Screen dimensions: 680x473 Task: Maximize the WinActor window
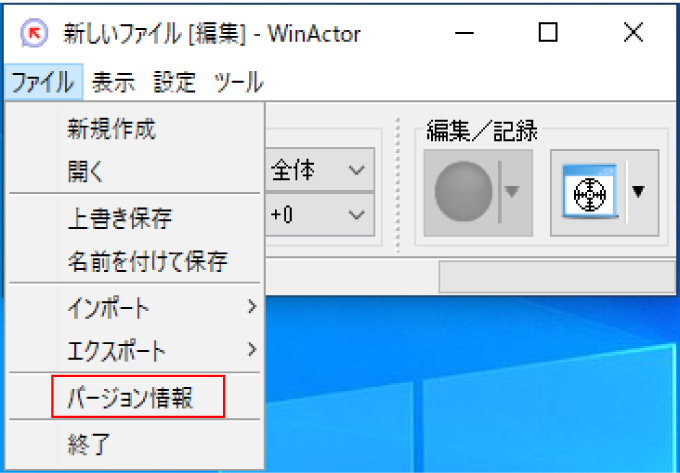pos(548,33)
